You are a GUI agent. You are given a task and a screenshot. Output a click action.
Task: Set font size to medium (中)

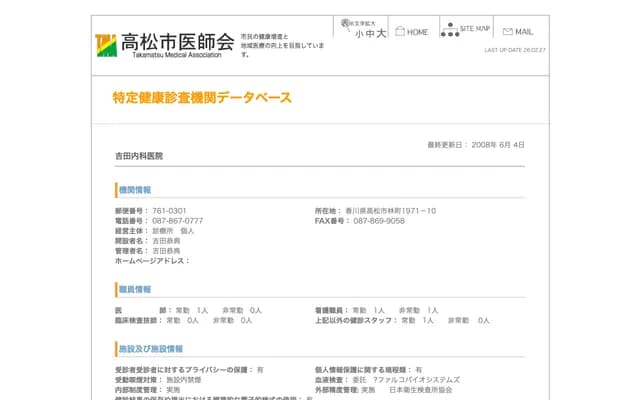tap(369, 34)
